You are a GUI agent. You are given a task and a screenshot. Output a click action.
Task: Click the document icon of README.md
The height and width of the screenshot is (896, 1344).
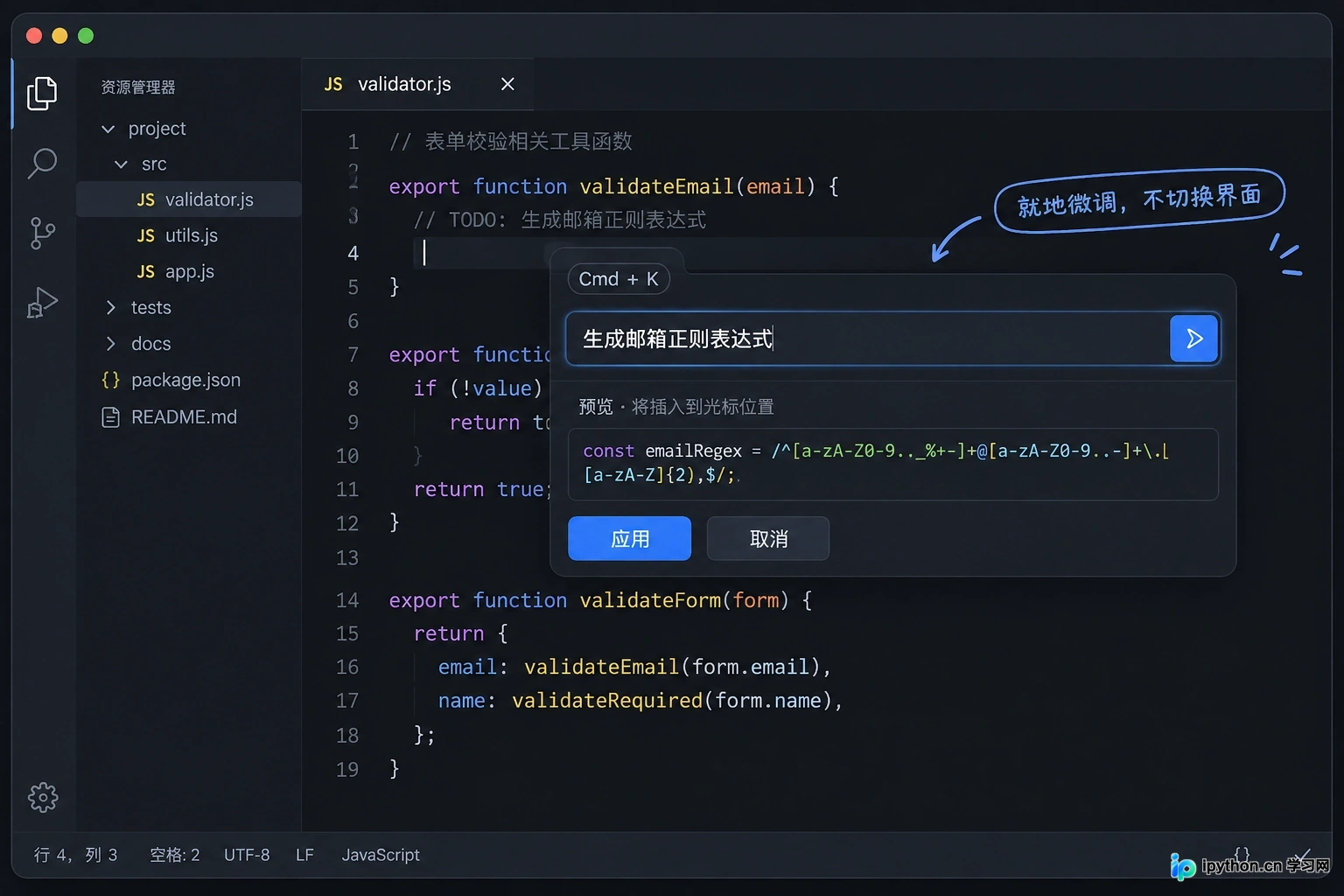(x=110, y=416)
